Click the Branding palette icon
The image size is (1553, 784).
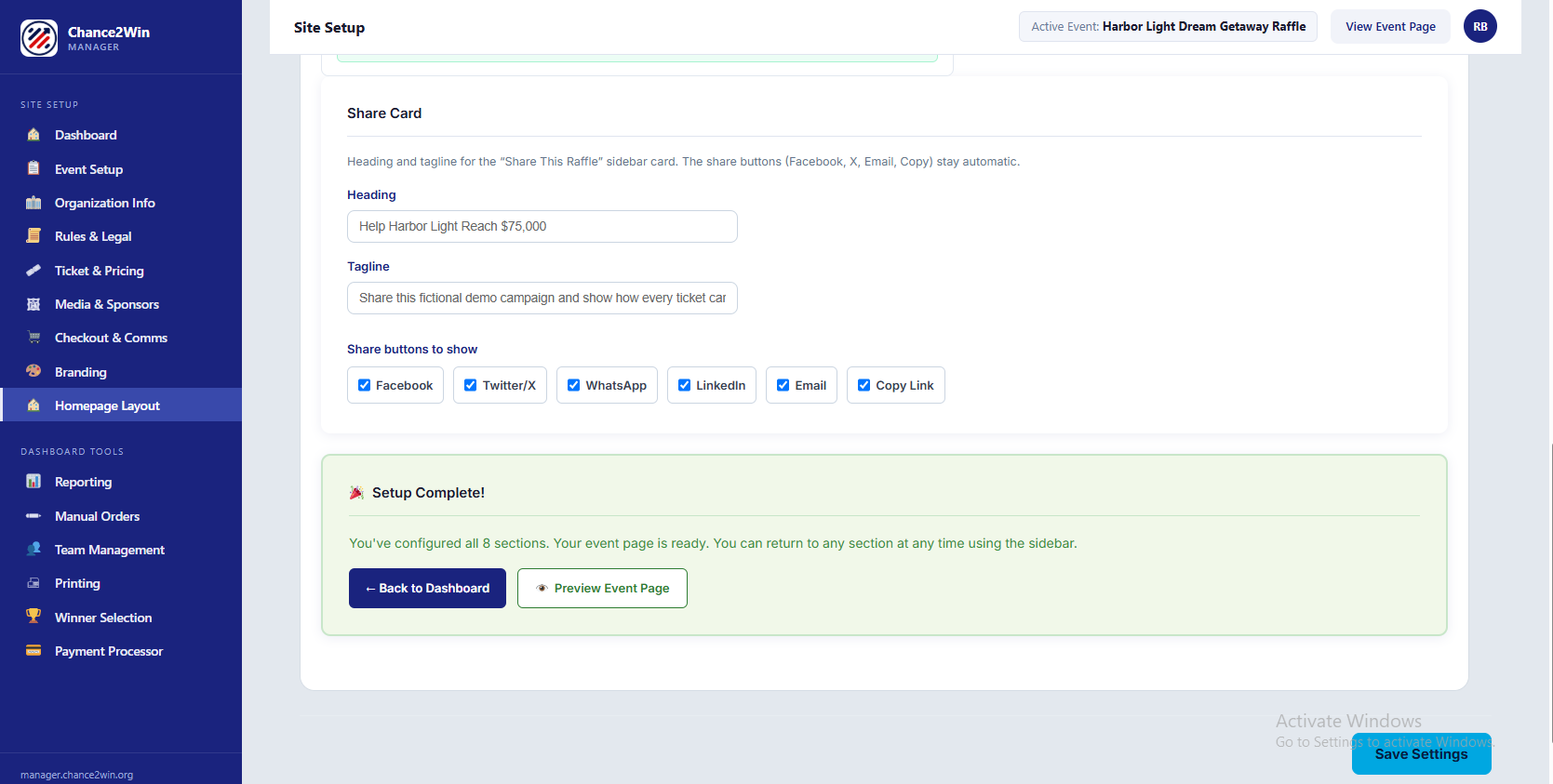coord(33,371)
